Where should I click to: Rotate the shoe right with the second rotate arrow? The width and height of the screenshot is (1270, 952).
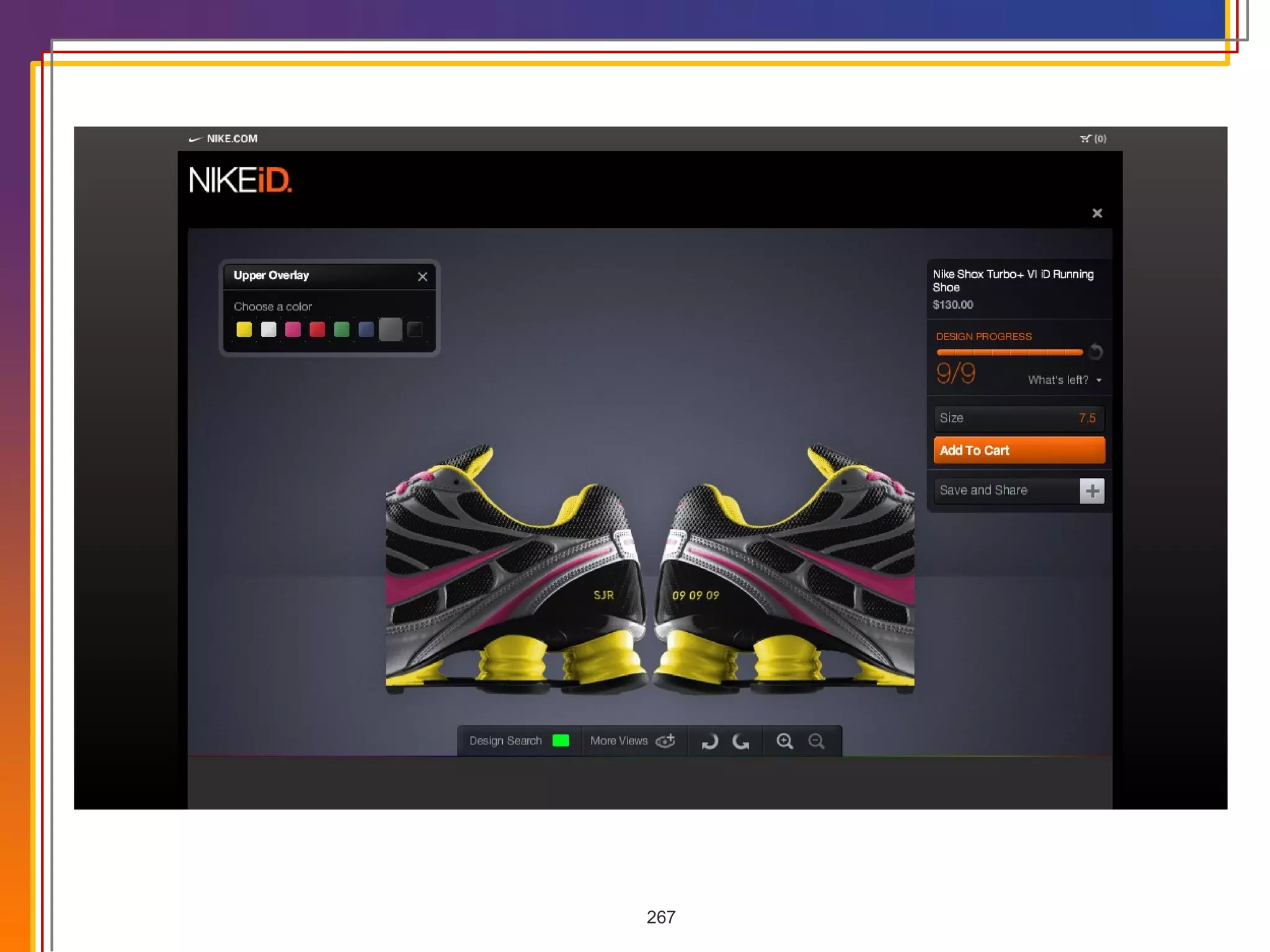(x=741, y=741)
